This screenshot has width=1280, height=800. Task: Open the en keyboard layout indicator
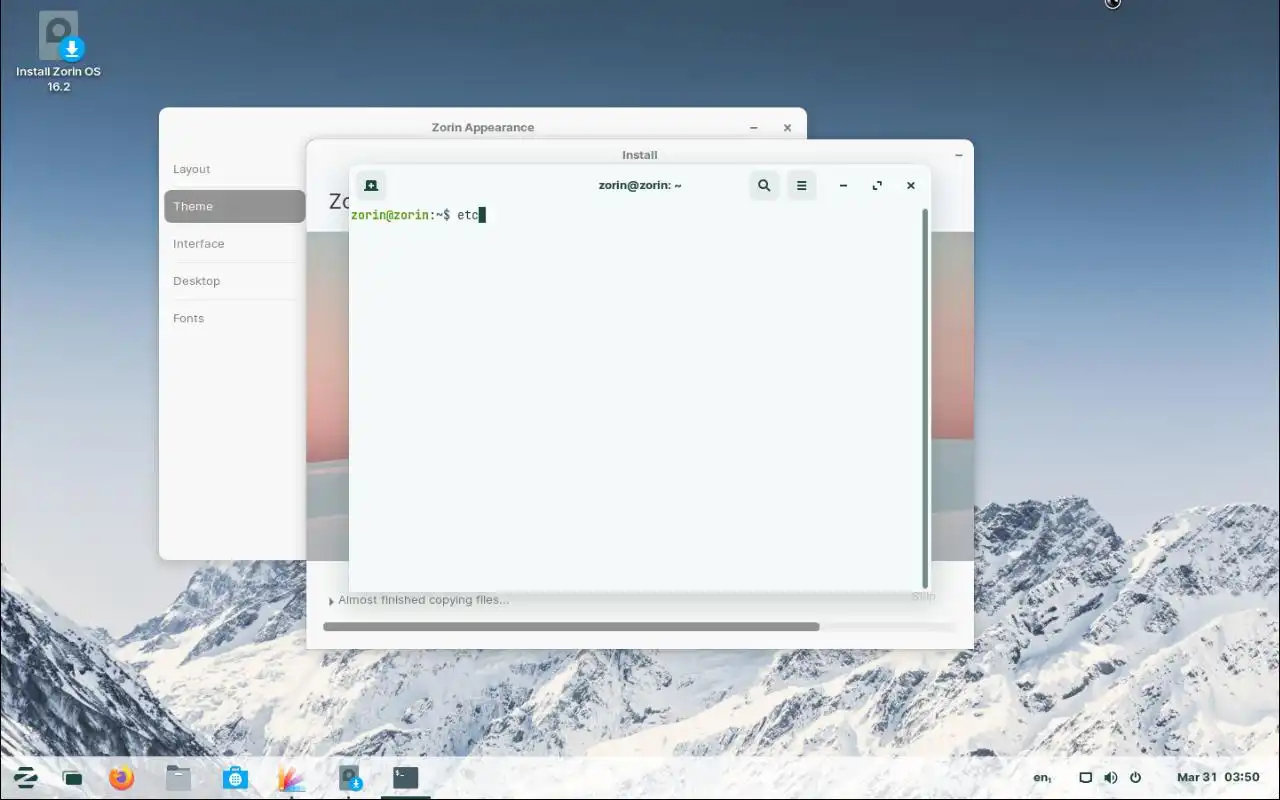(1042, 777)
